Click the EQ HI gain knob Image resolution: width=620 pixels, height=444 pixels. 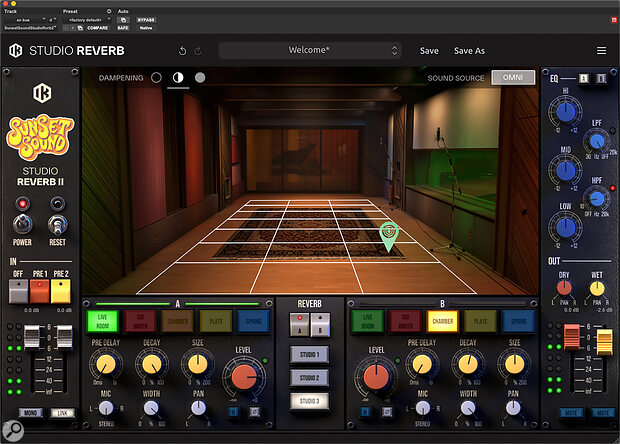point(565,112)
